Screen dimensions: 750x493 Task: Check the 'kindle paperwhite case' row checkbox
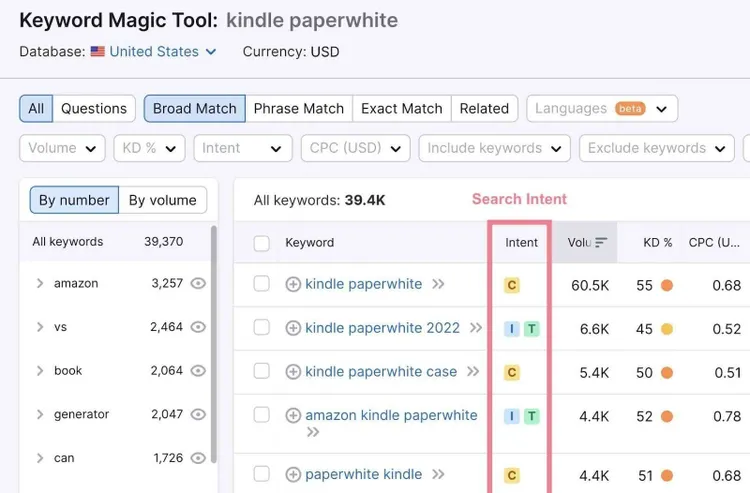(262, 371)
